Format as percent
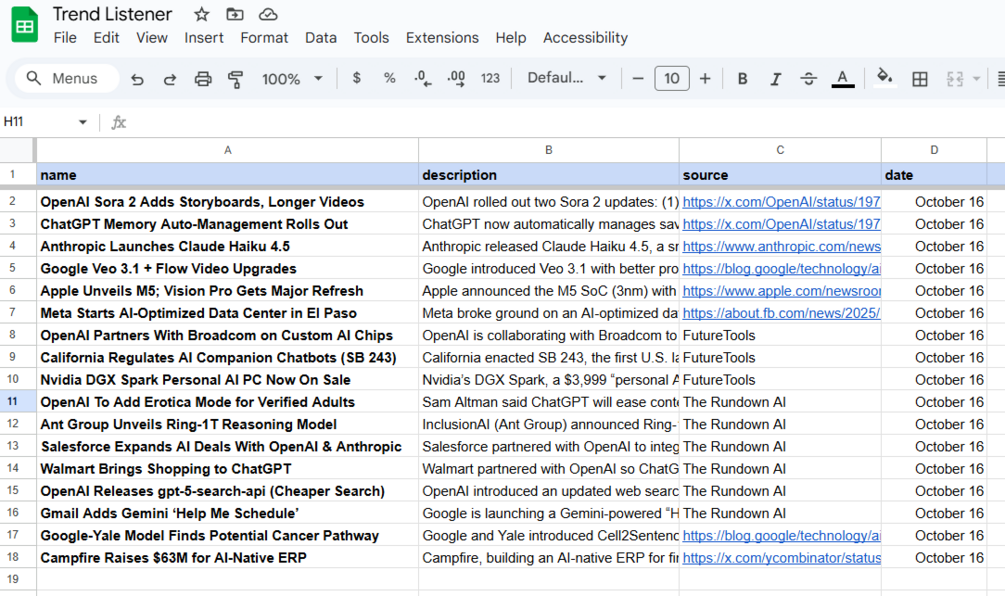 coord(389,78)
